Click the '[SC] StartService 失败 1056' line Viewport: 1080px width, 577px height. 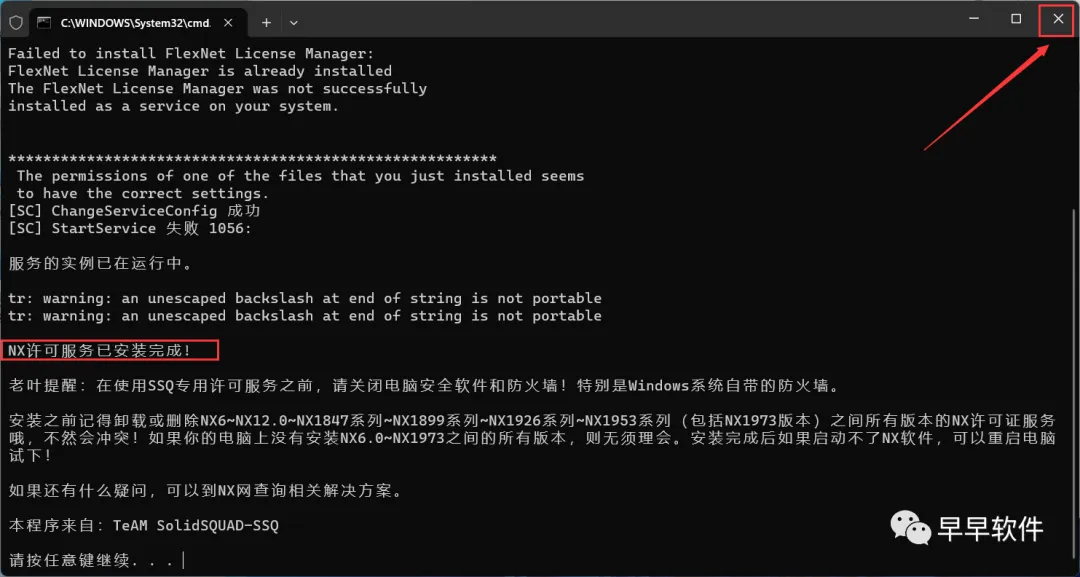coord(130,229)
